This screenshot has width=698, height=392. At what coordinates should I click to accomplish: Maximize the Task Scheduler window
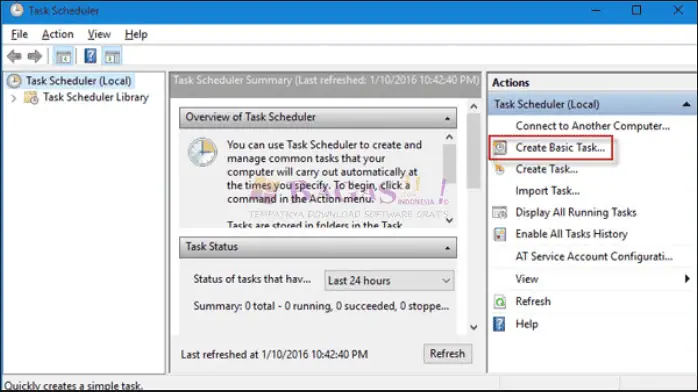(637, 10)
